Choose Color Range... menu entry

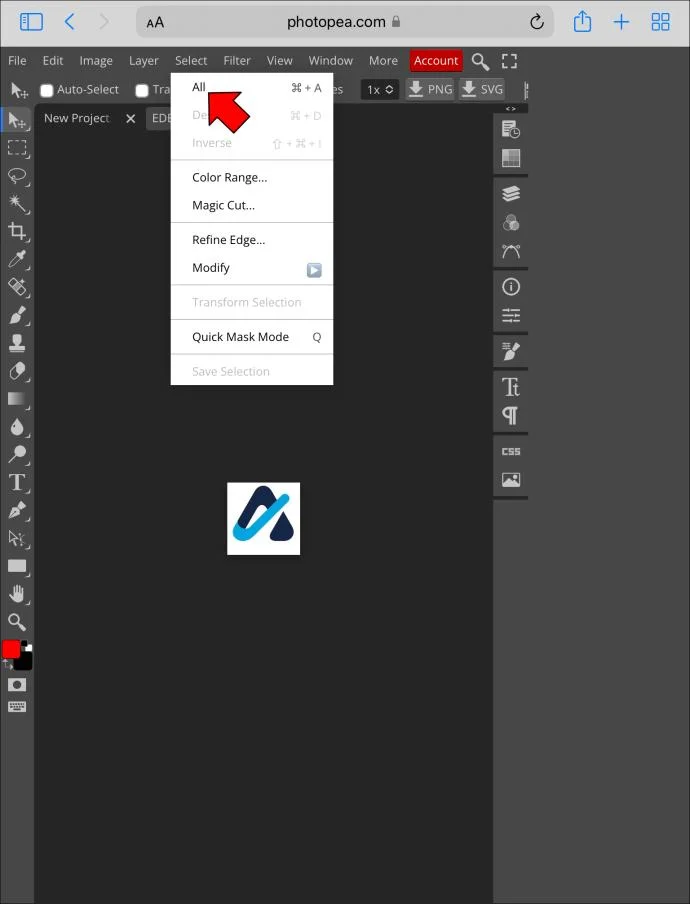(252, 178)
